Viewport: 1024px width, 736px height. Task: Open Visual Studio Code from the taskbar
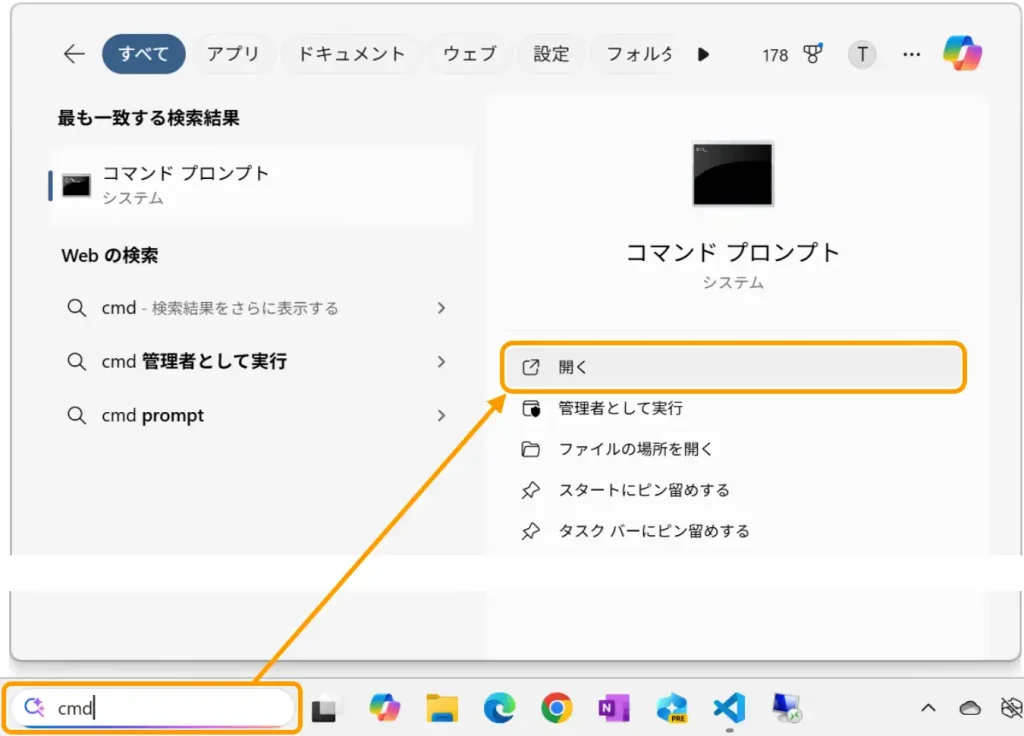(x=729, y=708)
